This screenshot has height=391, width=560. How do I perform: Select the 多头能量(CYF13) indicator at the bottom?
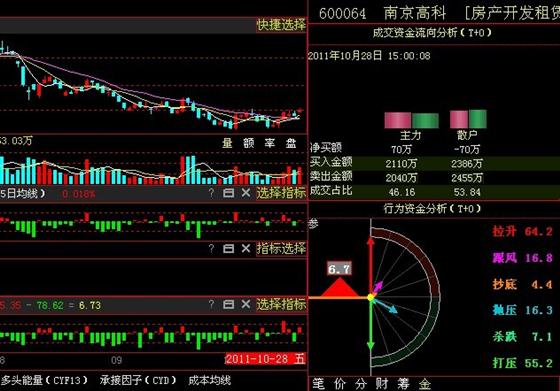[44, 381]
